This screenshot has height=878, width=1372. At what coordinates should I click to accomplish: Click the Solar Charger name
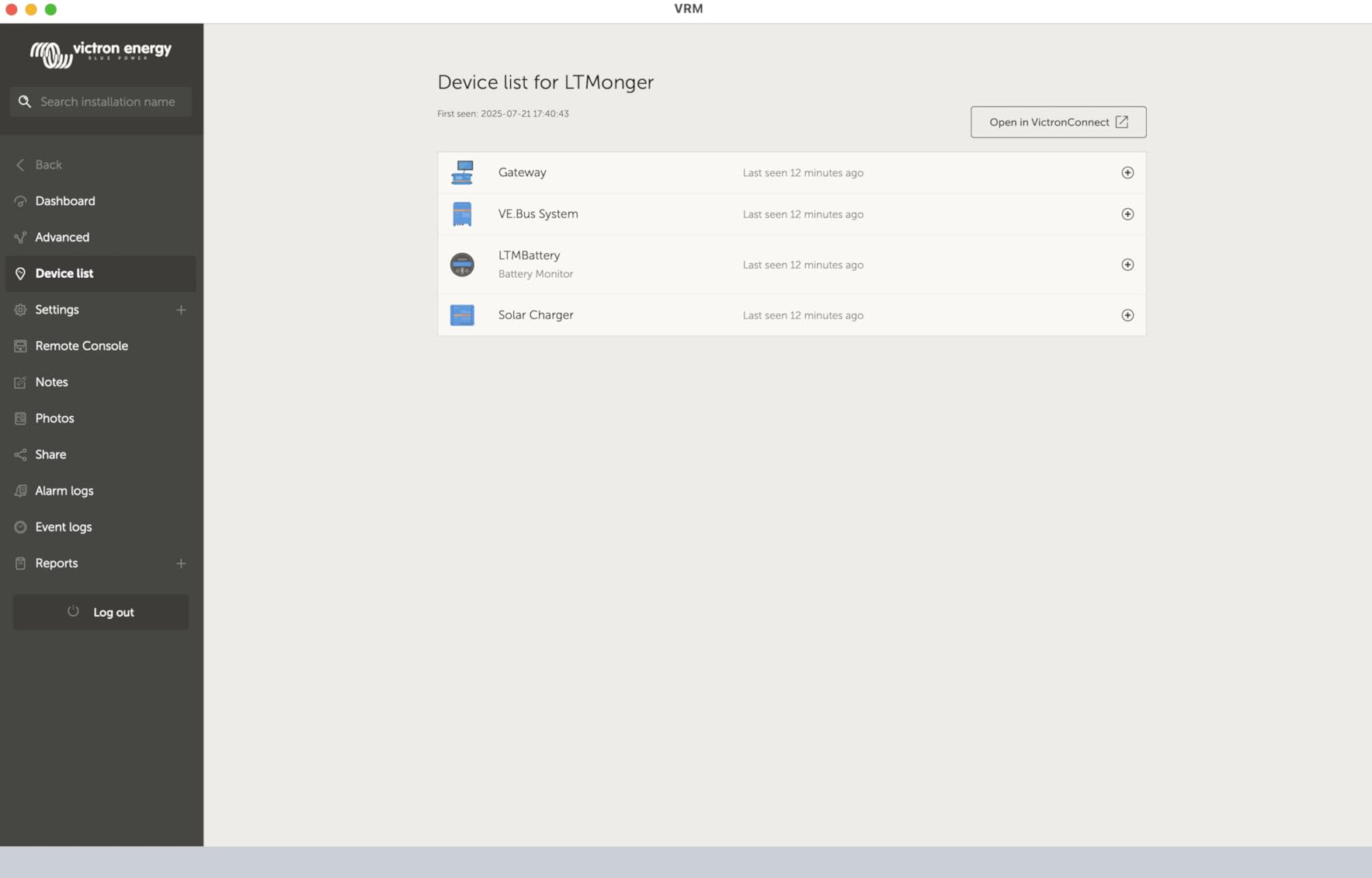pyautogui.click(x=536, y=315)
